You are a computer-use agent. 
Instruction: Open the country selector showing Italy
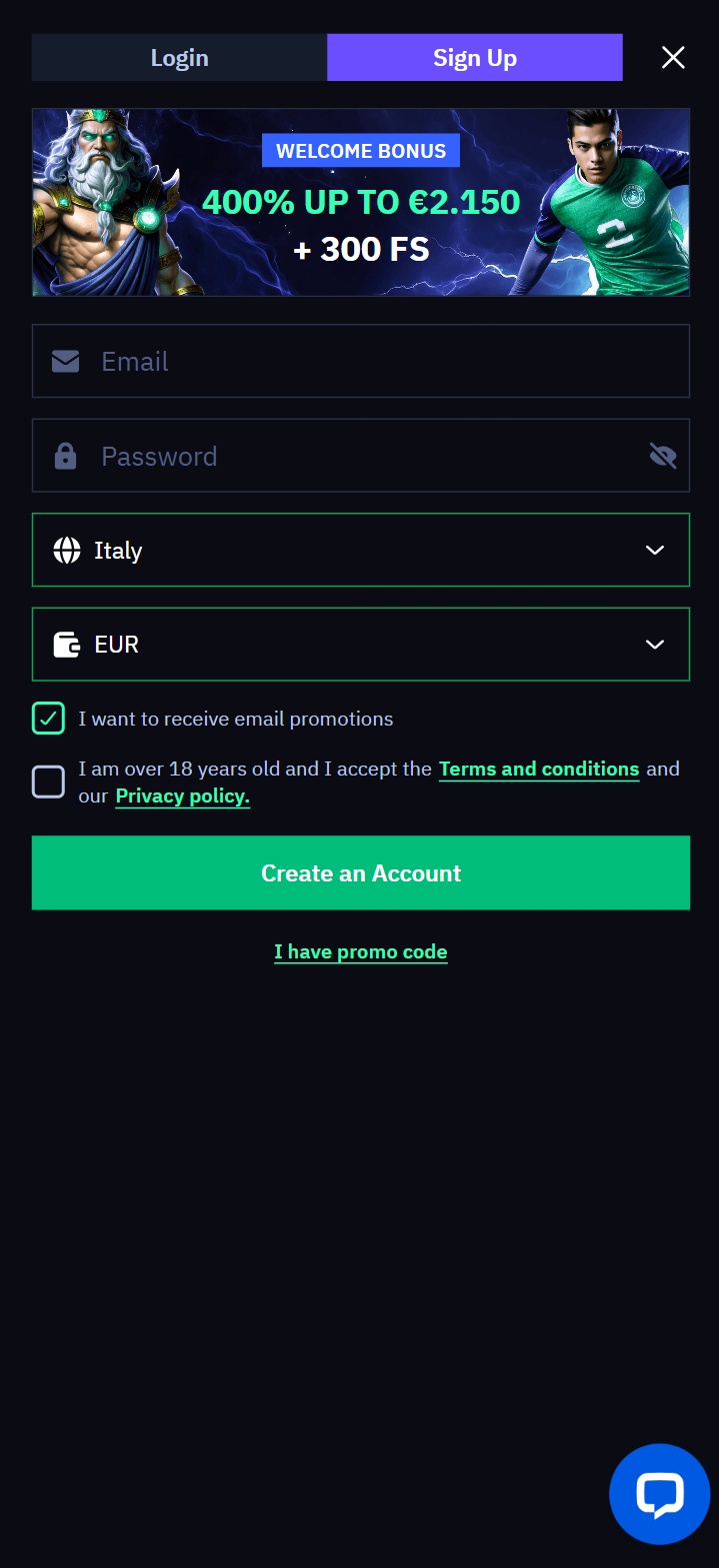[360, 551]
